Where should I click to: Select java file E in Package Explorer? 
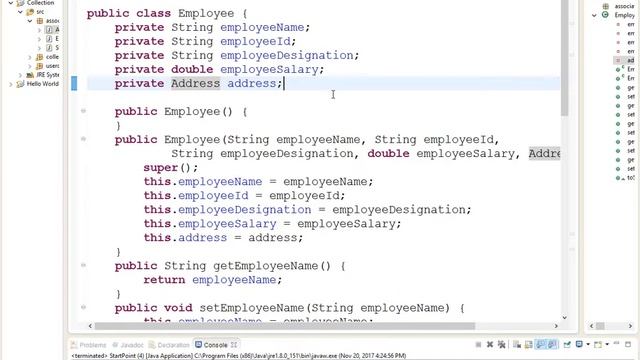(53, 39)
